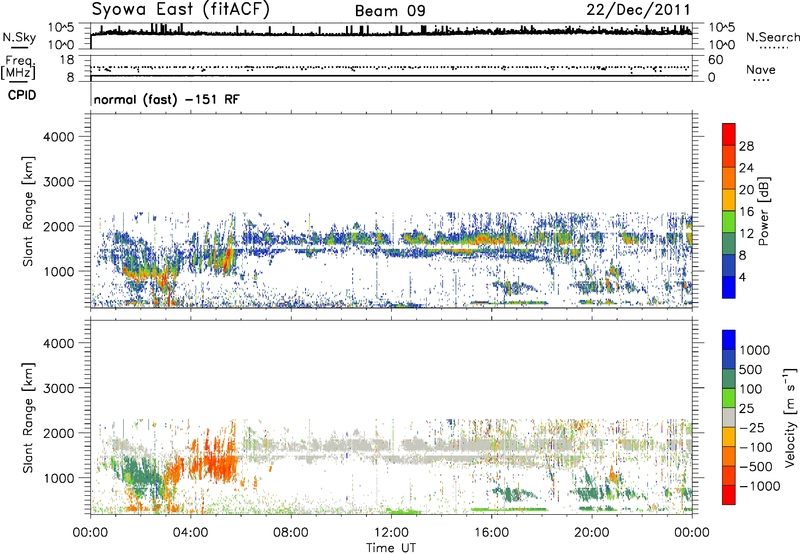The image size is (800, 554).
Task: Click the gray segment of Velocity colorbar
Action: 729,417
